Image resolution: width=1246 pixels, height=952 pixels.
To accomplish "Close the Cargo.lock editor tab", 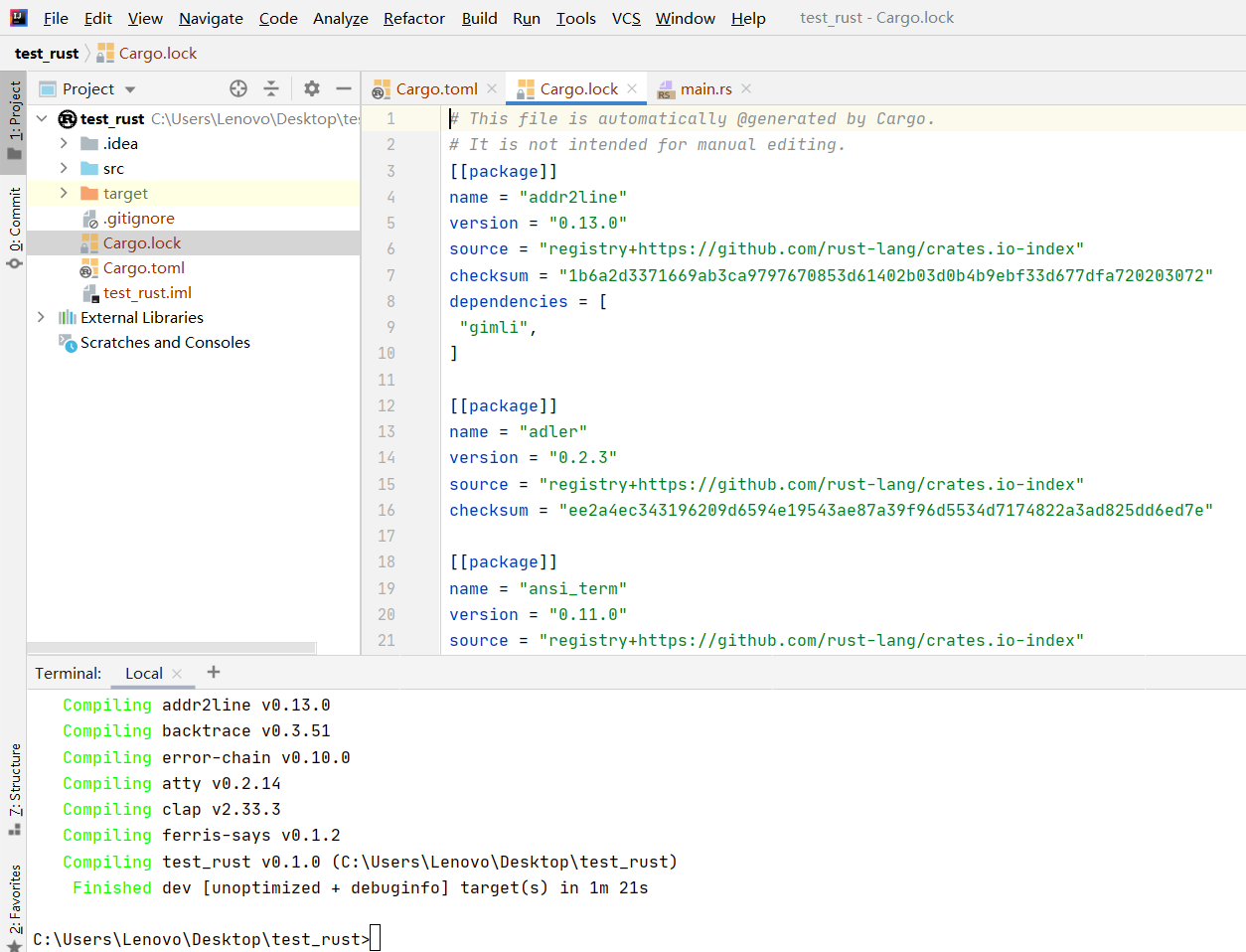I will coord(632,88).
